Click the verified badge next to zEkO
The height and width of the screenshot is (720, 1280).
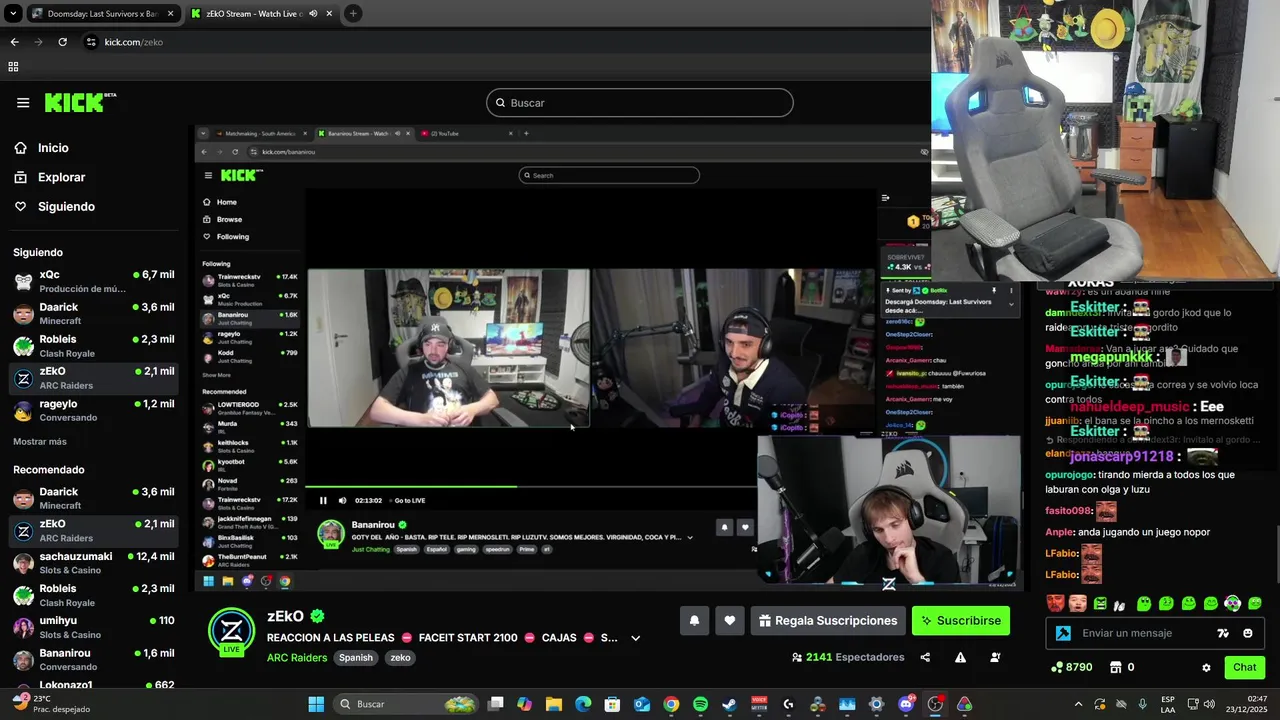coord(317,616)
